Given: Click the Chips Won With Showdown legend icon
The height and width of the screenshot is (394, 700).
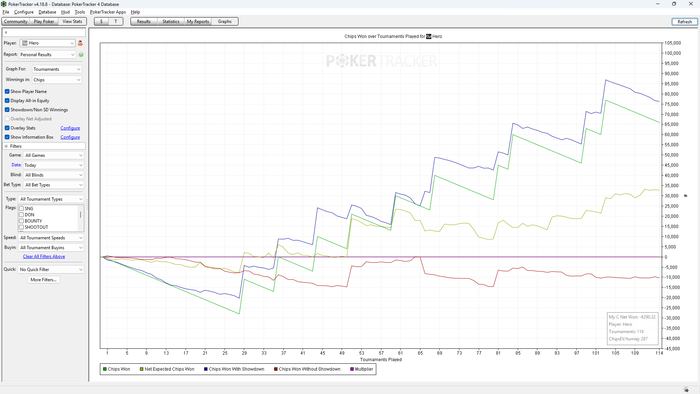Looking at the screenshot, I should [x=206, y=369].
